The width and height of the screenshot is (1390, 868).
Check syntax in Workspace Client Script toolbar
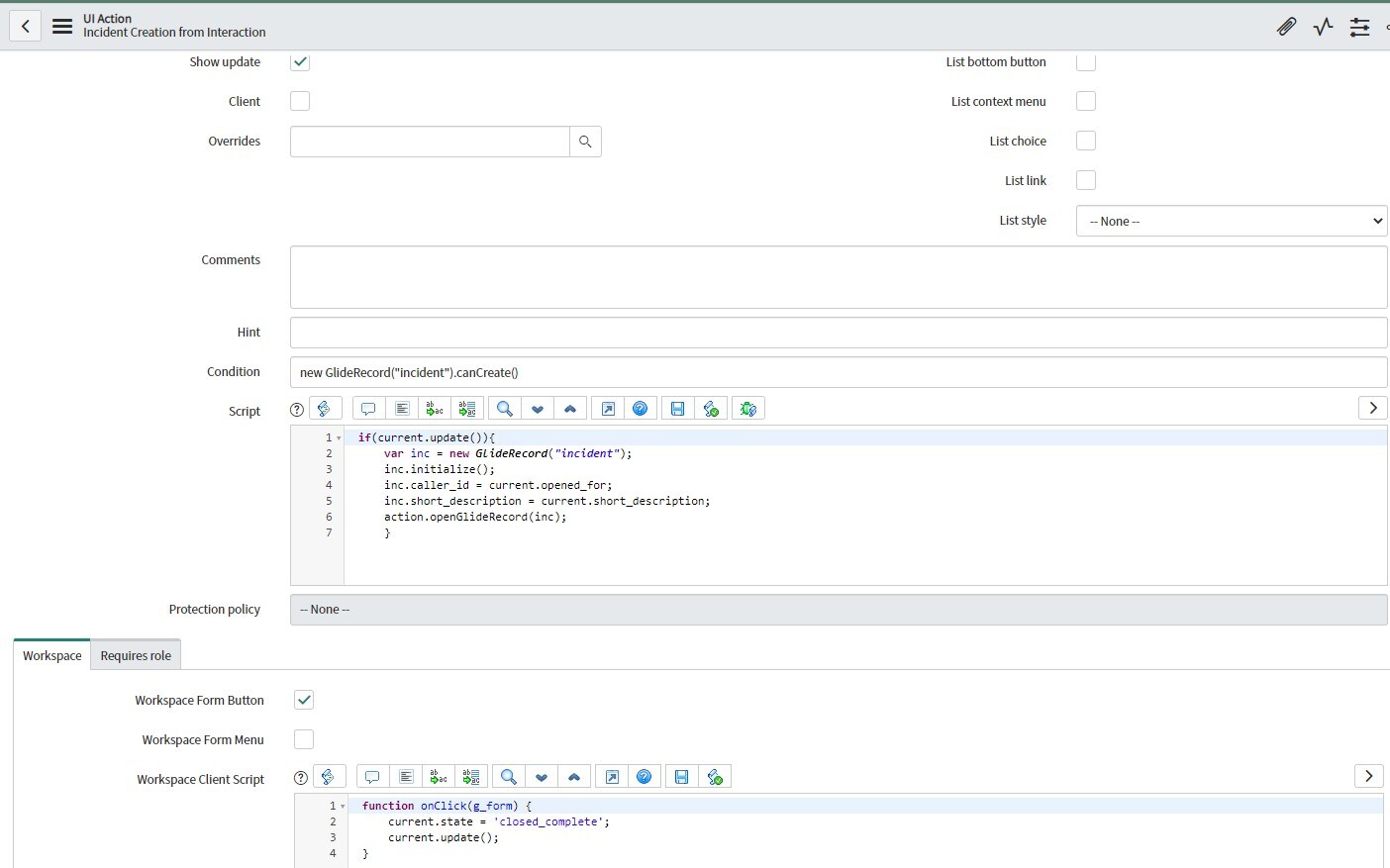[715, 777]
